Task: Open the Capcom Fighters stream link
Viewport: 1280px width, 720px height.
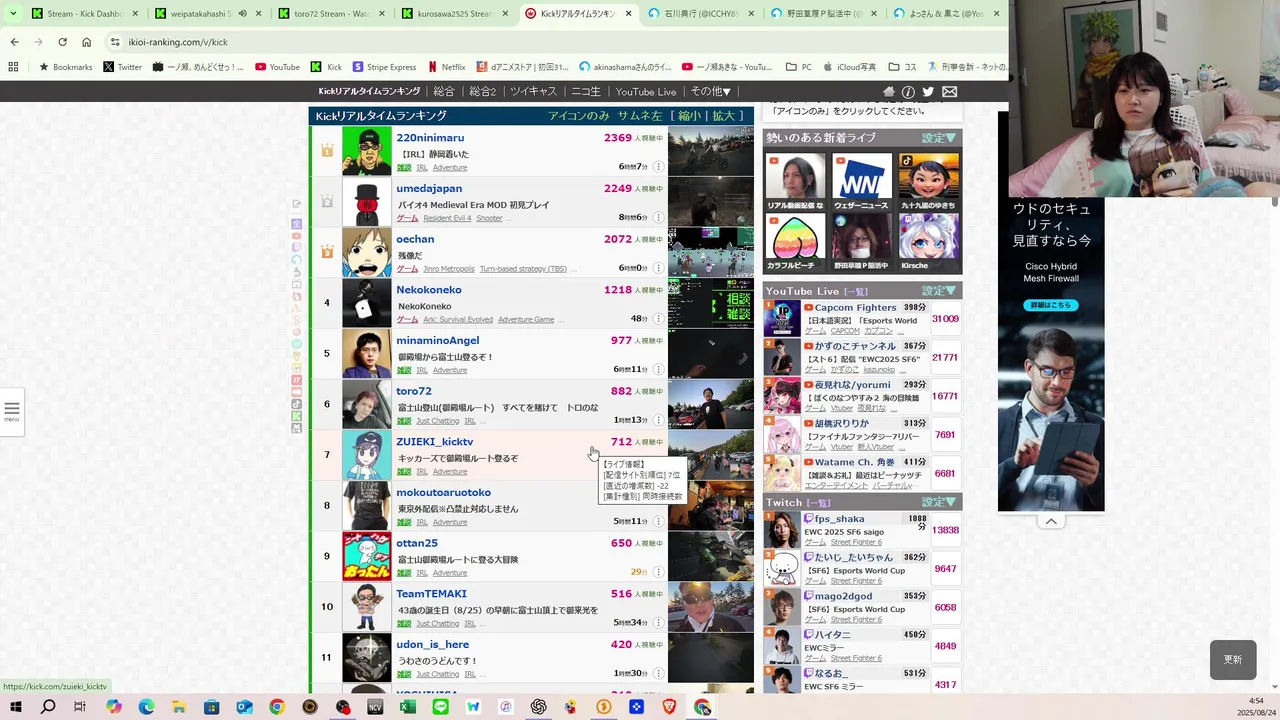Action: tap(855, 308)
